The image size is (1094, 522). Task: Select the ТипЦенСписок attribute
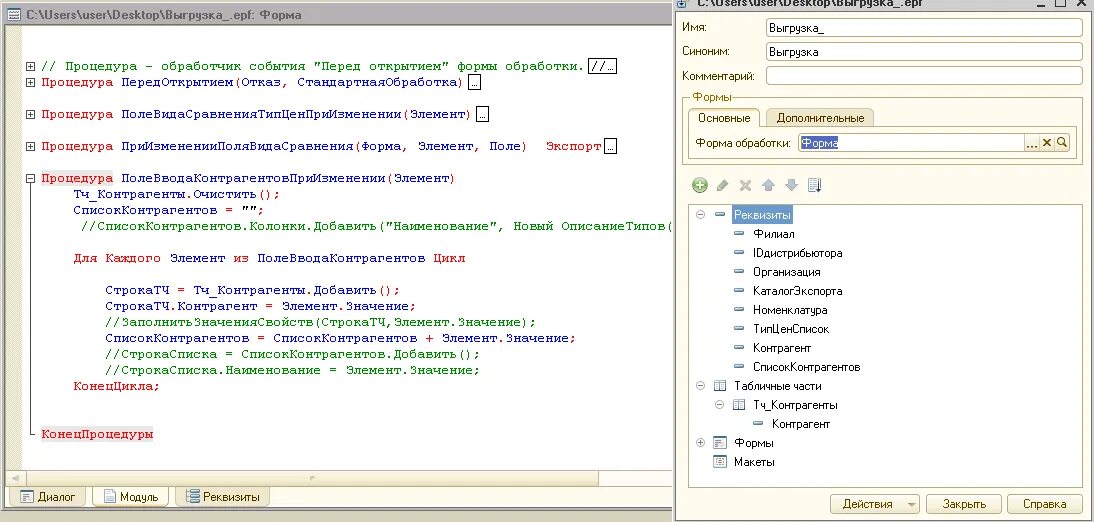click(x=790, y=329)
